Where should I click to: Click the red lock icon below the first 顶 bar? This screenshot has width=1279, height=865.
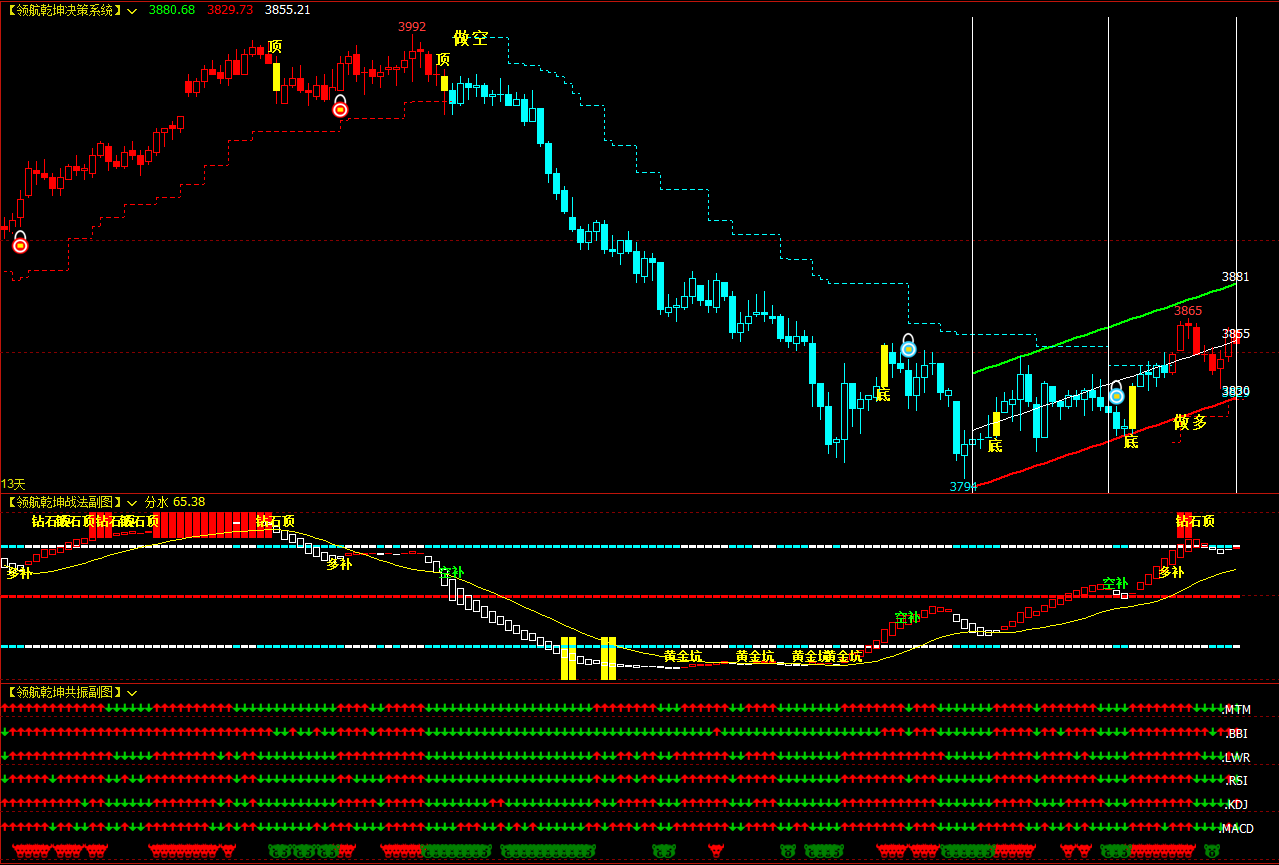[x=340, y=106]
